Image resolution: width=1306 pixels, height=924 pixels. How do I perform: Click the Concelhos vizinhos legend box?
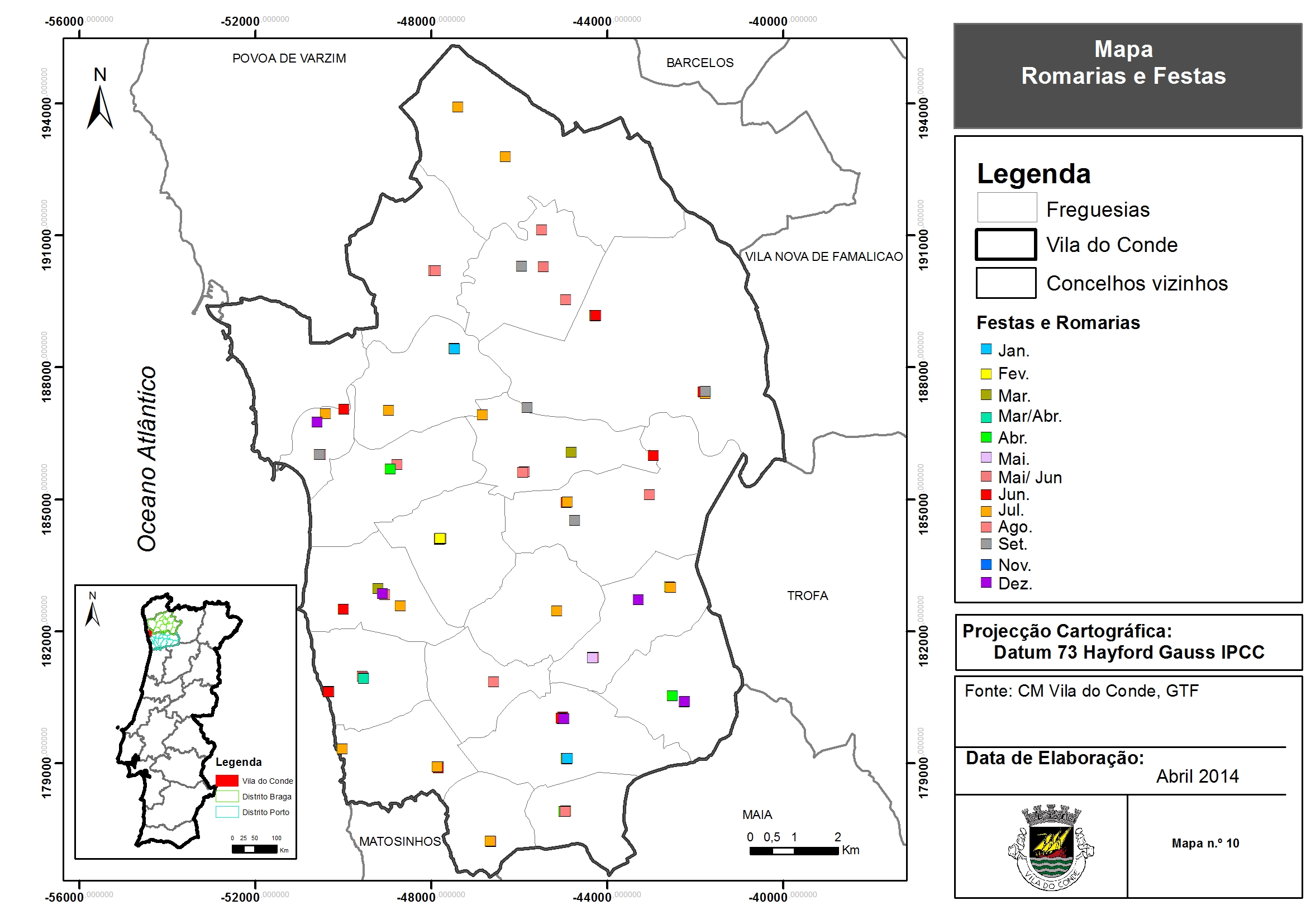pos(1005,283)
